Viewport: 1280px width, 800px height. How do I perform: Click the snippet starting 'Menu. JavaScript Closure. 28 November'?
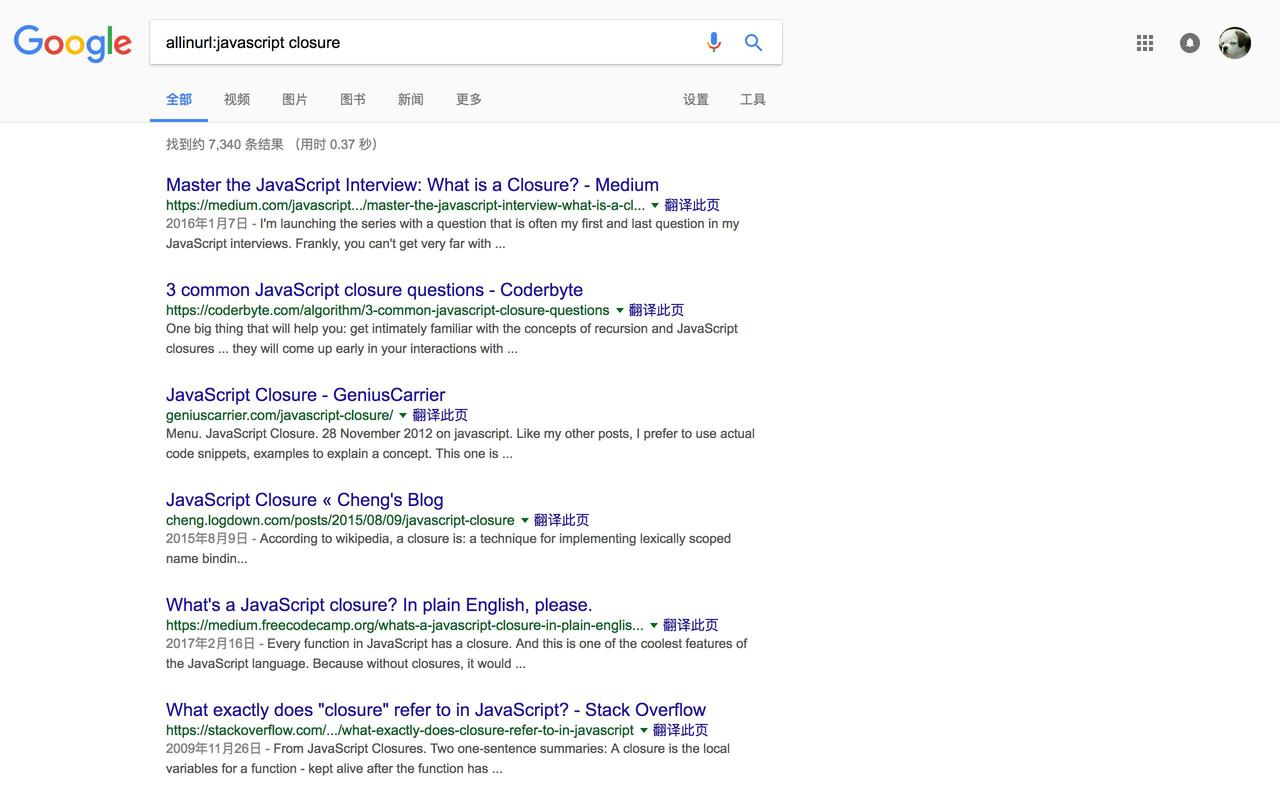(460, 443)
